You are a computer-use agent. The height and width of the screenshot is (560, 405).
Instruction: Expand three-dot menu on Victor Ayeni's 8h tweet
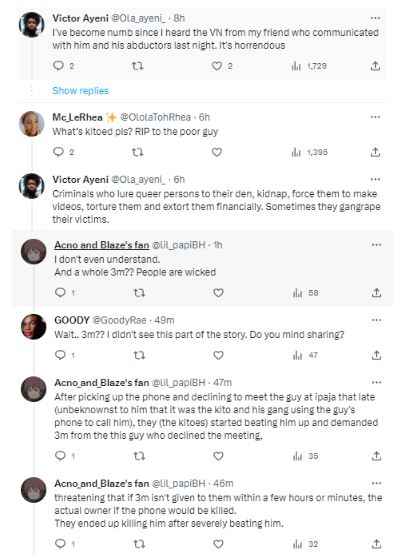pyautogui.click(x=375, y=18)
